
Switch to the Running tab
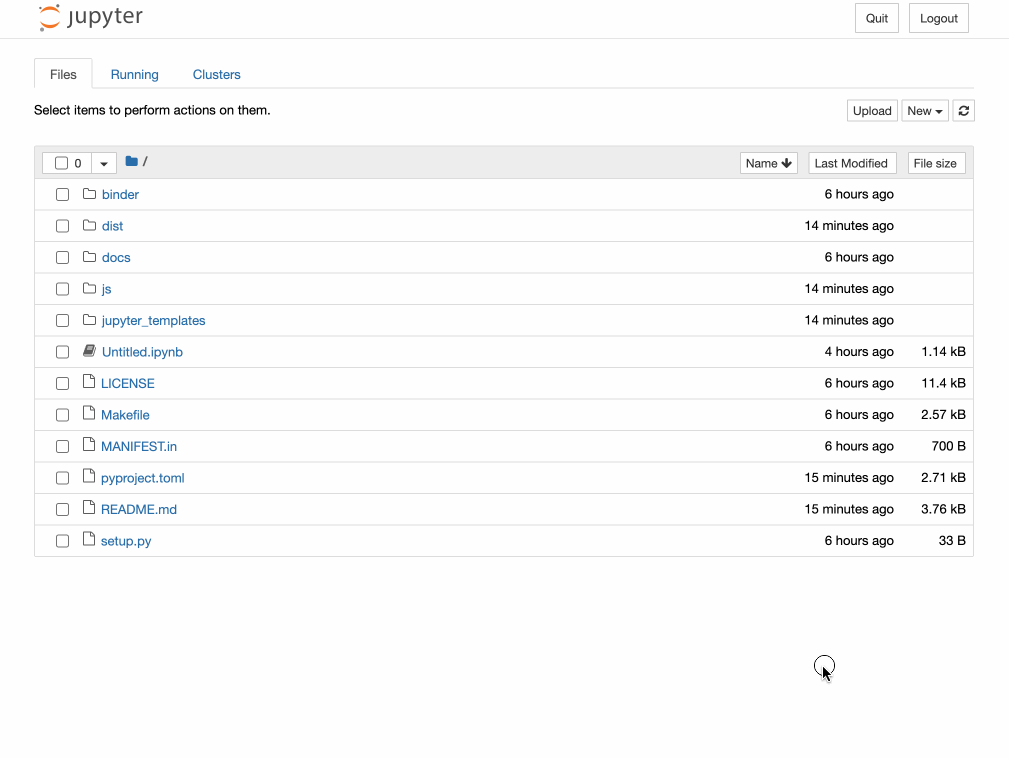click(134, 74)
